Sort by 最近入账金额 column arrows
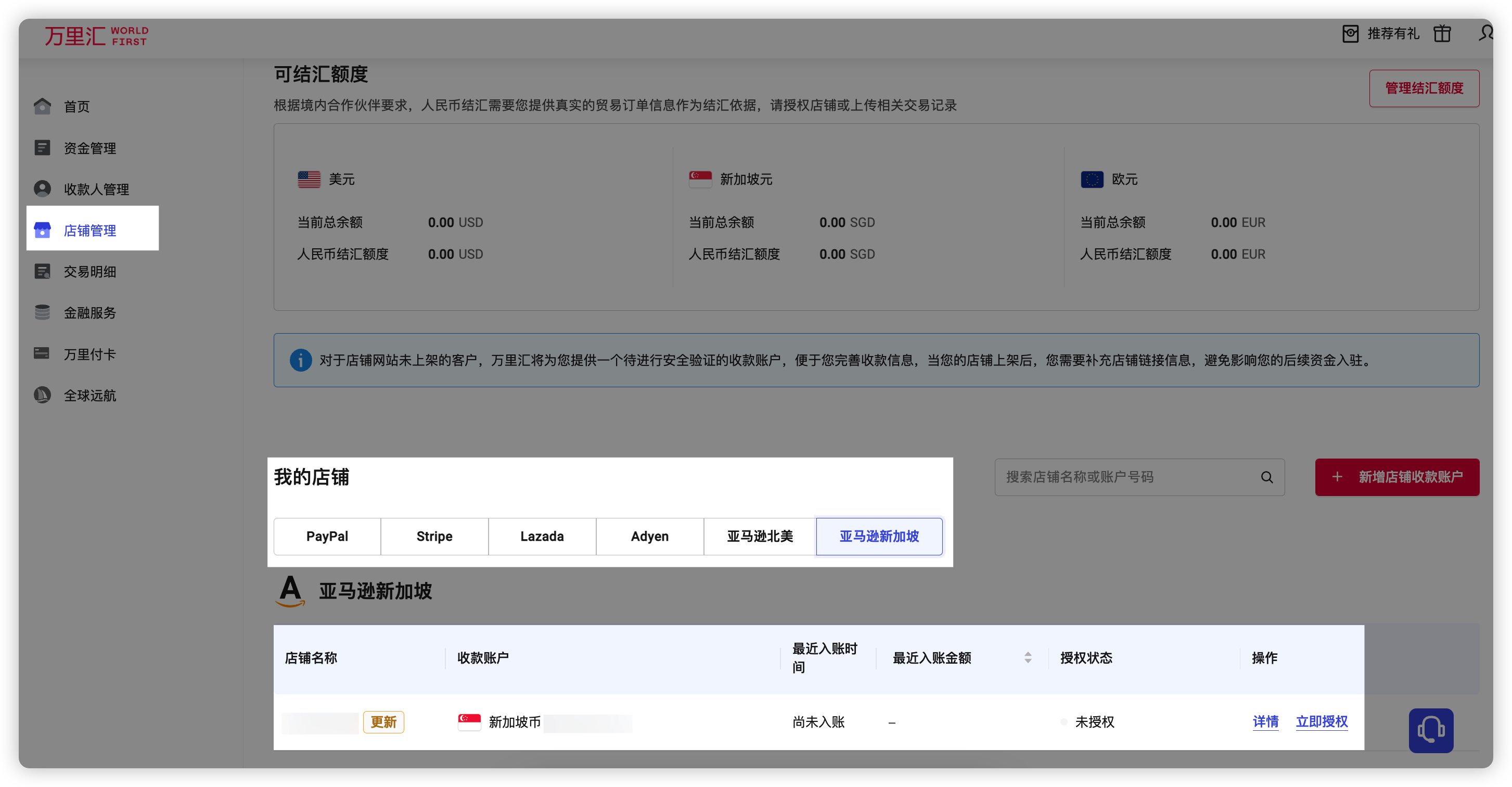Screen dimensions: 1512x787 click(x=1027, y=658)
